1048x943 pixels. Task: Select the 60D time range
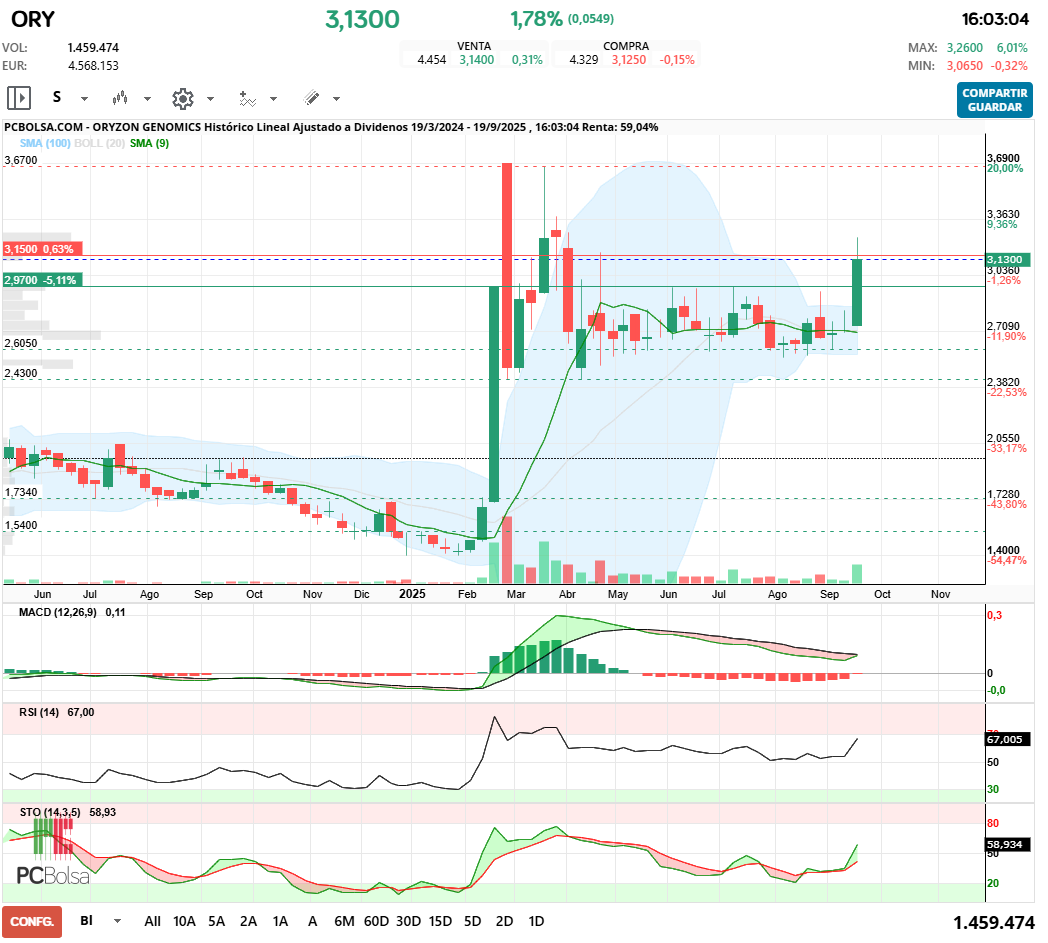point(376,922)
